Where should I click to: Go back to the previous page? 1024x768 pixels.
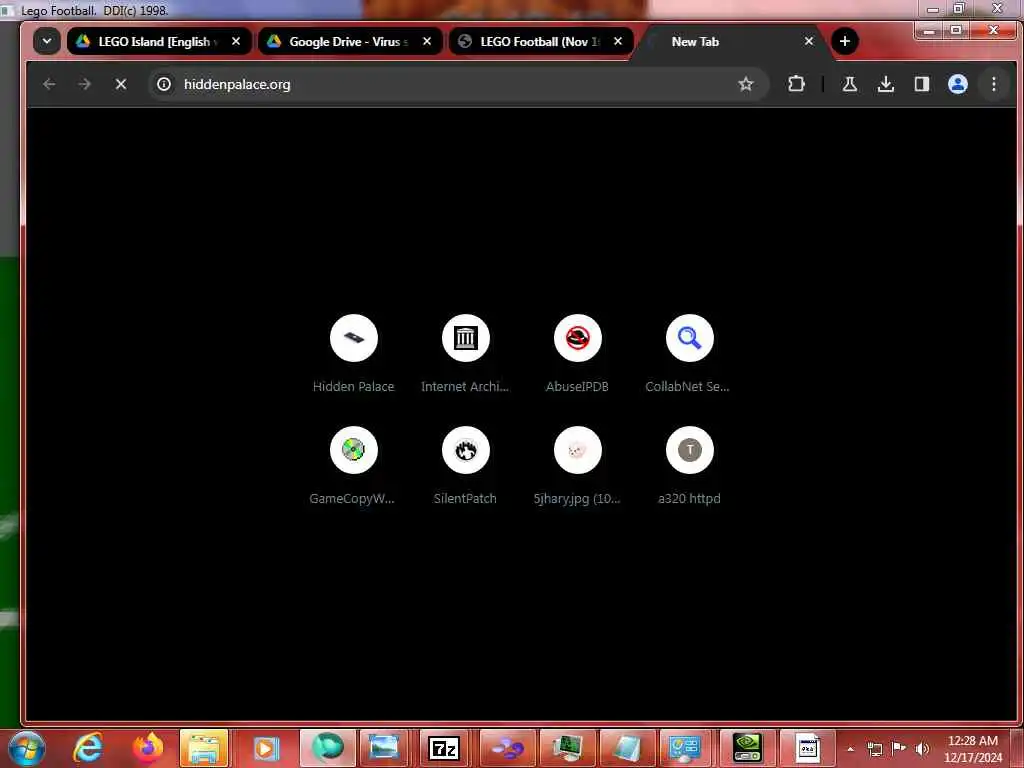click(x=49, y=84)
